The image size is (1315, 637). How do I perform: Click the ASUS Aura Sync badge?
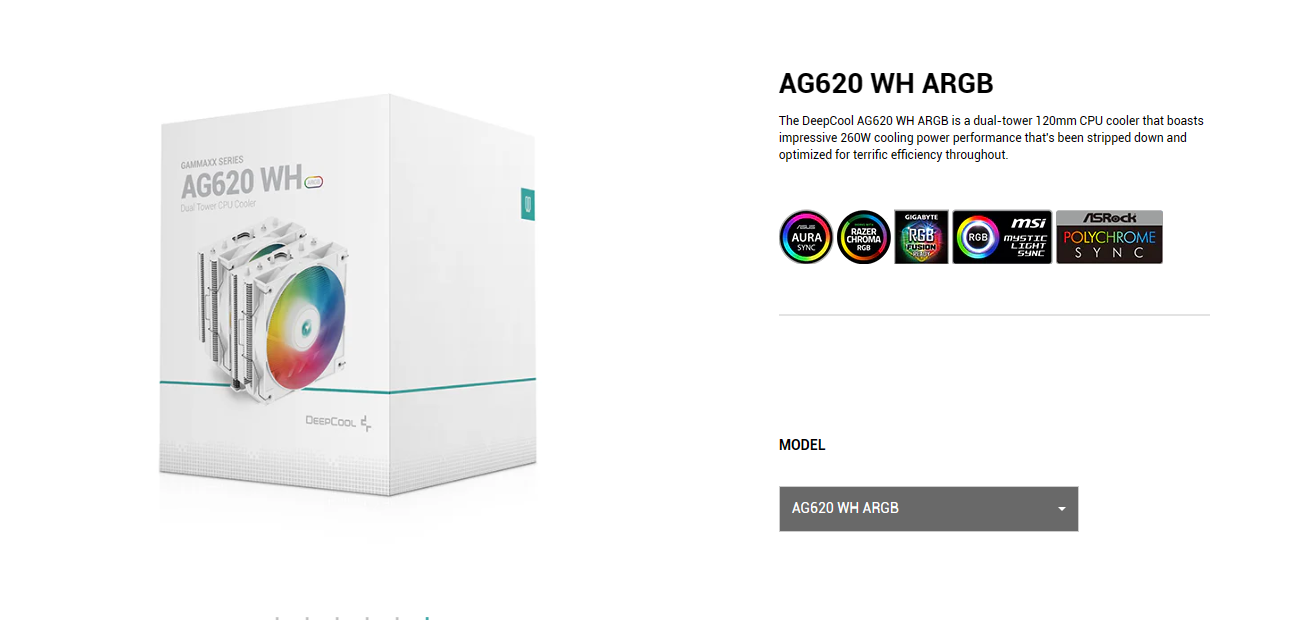tap(806, 237)
